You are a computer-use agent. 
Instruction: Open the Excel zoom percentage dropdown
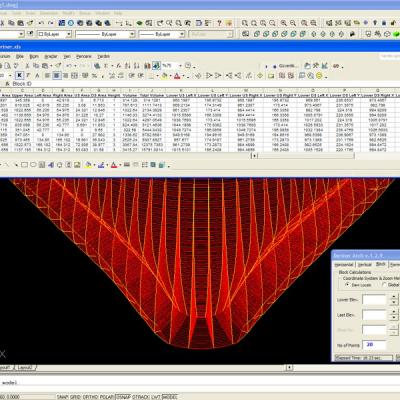[180, 66]
